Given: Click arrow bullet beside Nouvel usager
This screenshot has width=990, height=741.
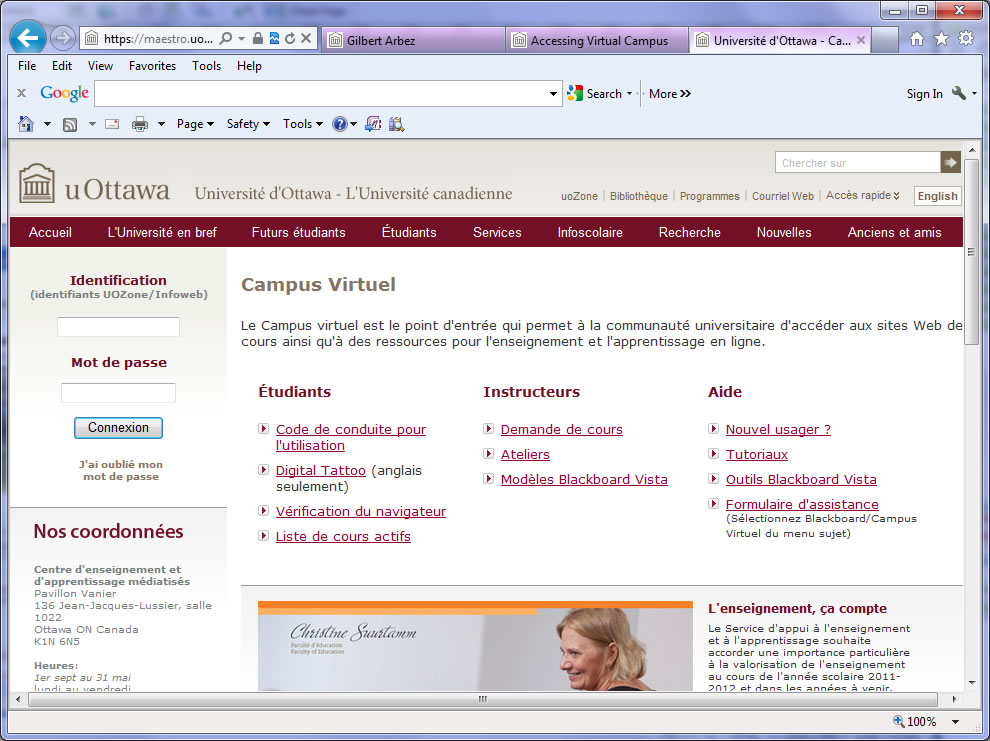Looking at the screenshot, I should click(x=713, y=429).
